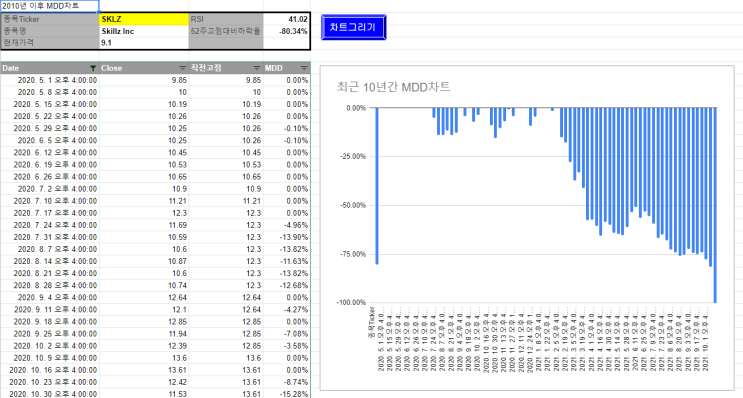The height and width of the screenshot is (398, 743).
Task: Click the -50.00% axis label in chart
Action: coord(353,206)
